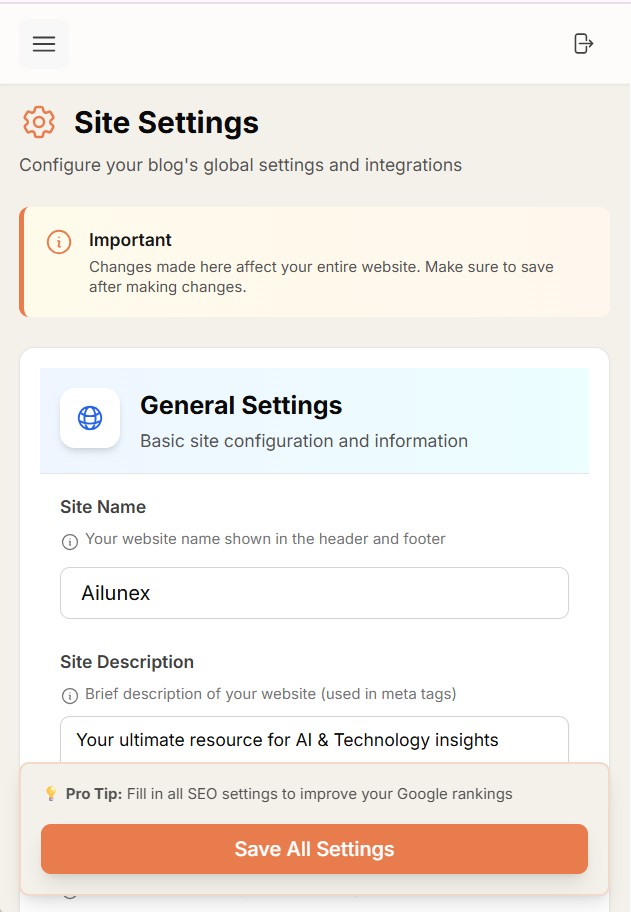631x912 pixels.
Task: Focus the Site Name field containing Ailunex
Action: pos(314,593)
